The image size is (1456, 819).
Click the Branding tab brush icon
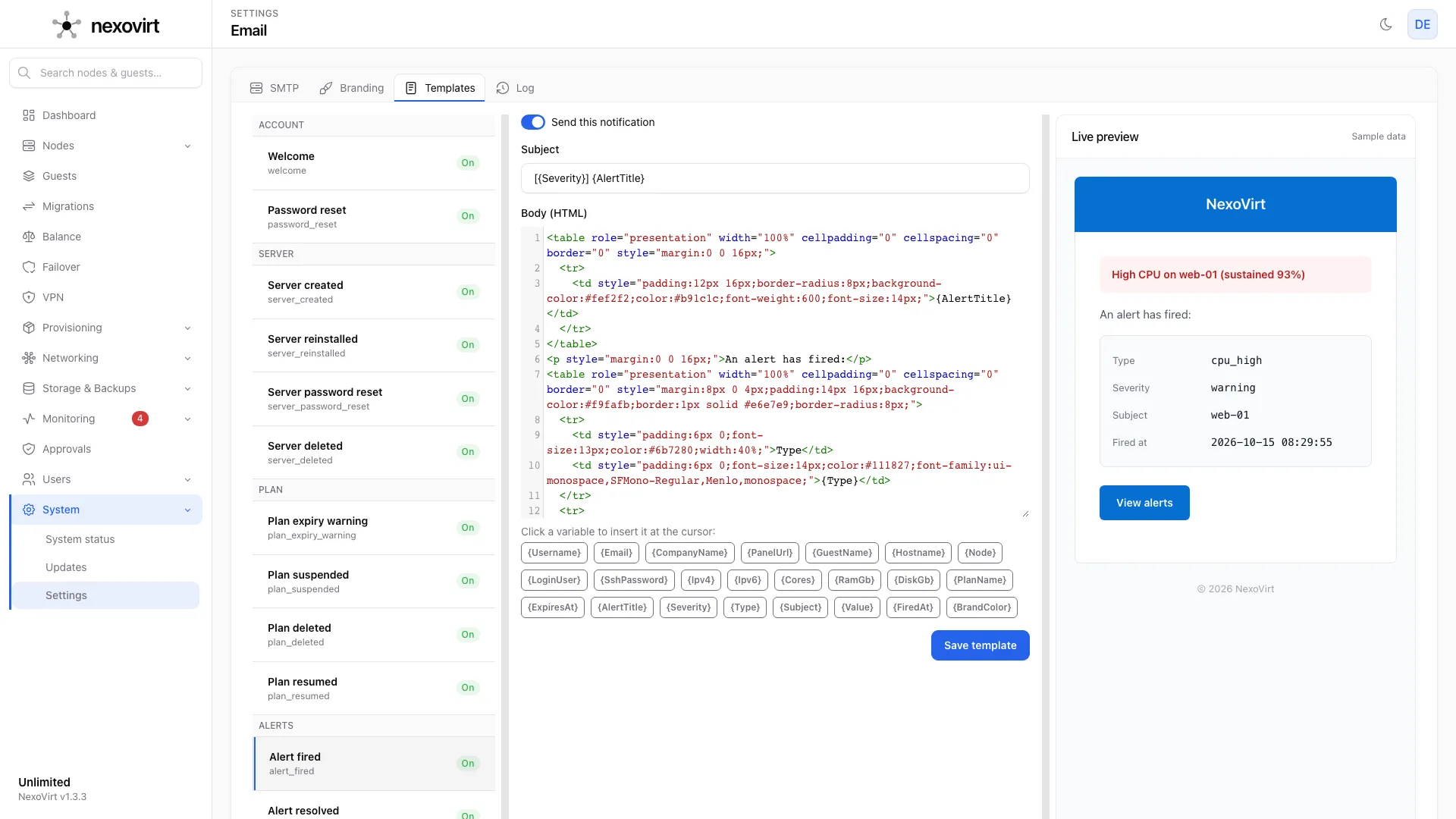(326, 88)
